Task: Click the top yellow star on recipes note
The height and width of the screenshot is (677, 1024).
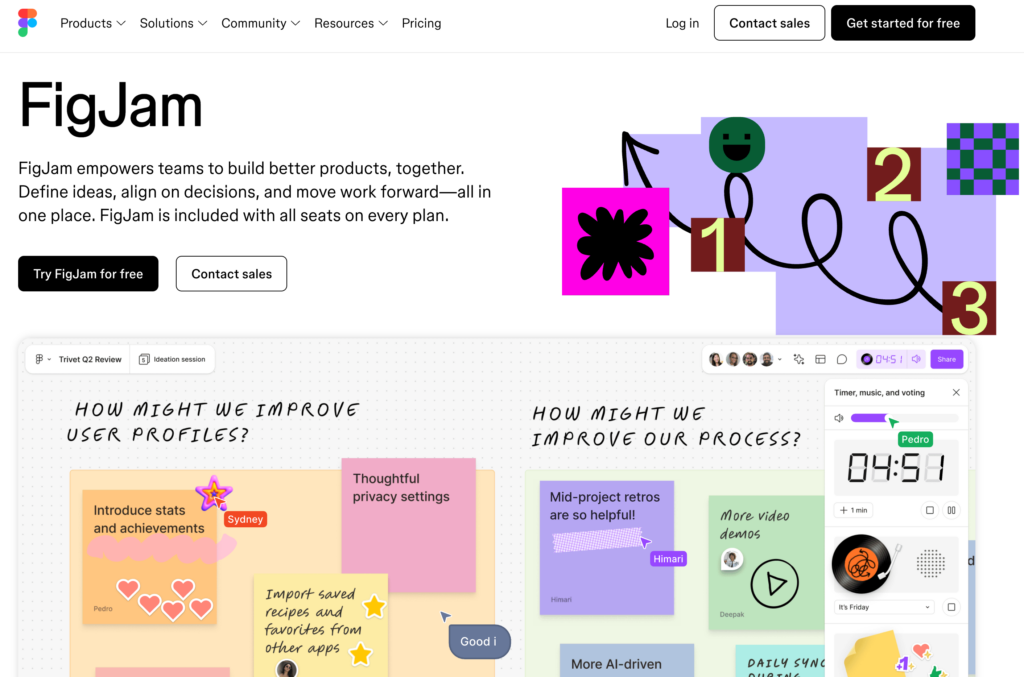Action: click(x=374, y=606)
